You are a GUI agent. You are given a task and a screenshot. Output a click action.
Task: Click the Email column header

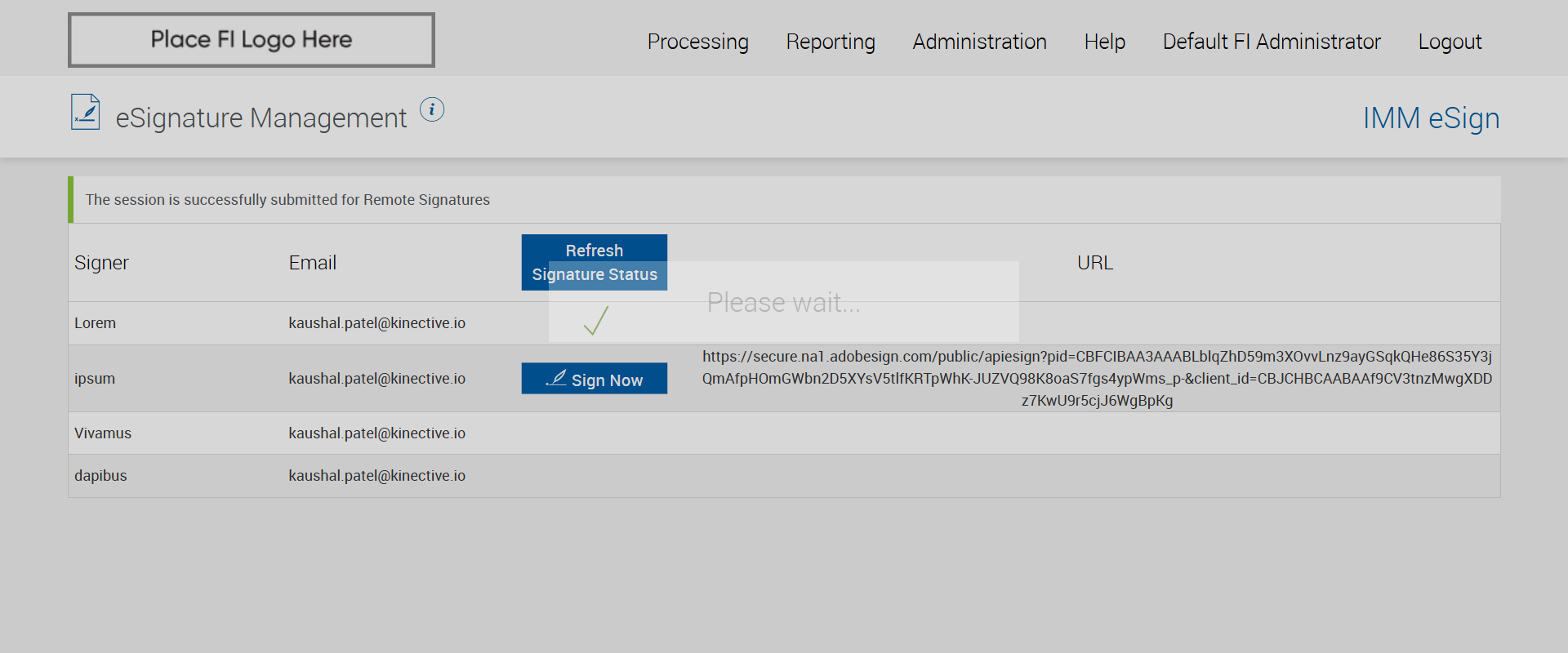point(312,263)
